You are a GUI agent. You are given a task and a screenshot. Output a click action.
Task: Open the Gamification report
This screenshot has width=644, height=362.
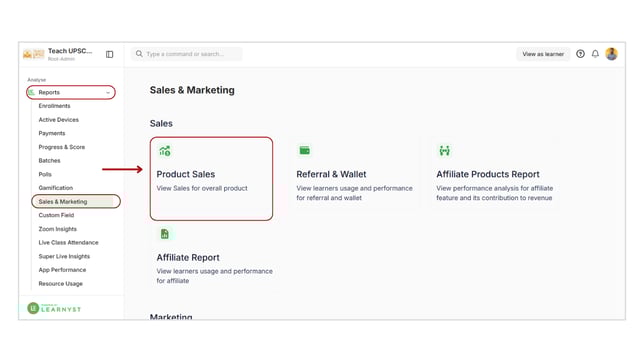pyautogui.click(x=55, y=188)
